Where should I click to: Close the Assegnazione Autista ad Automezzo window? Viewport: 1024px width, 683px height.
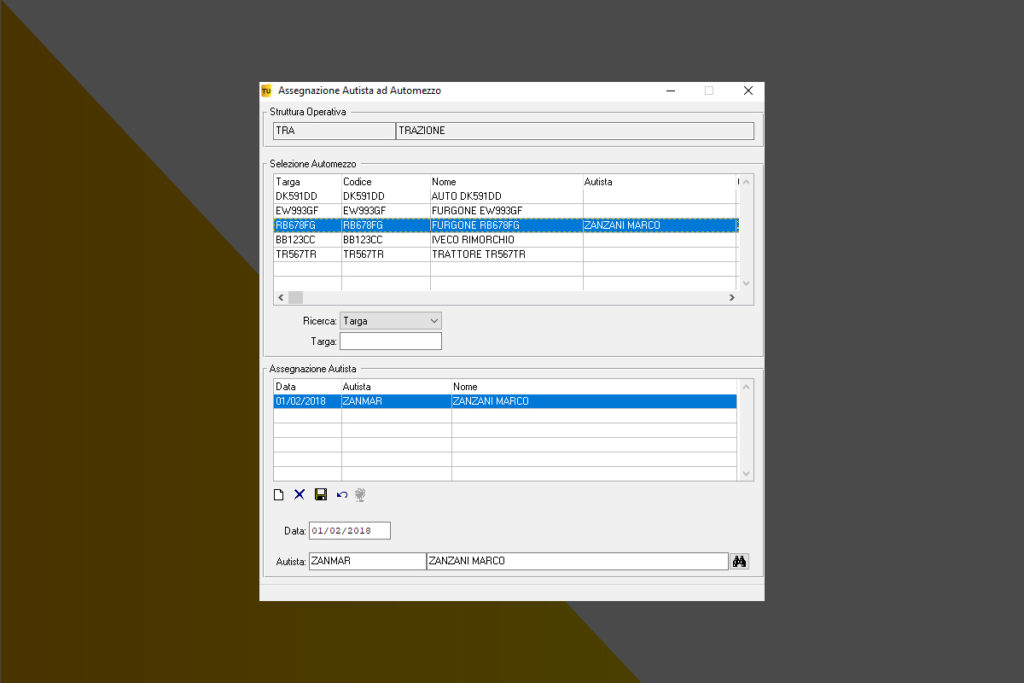pyautogui.click(x=748, y=91)
